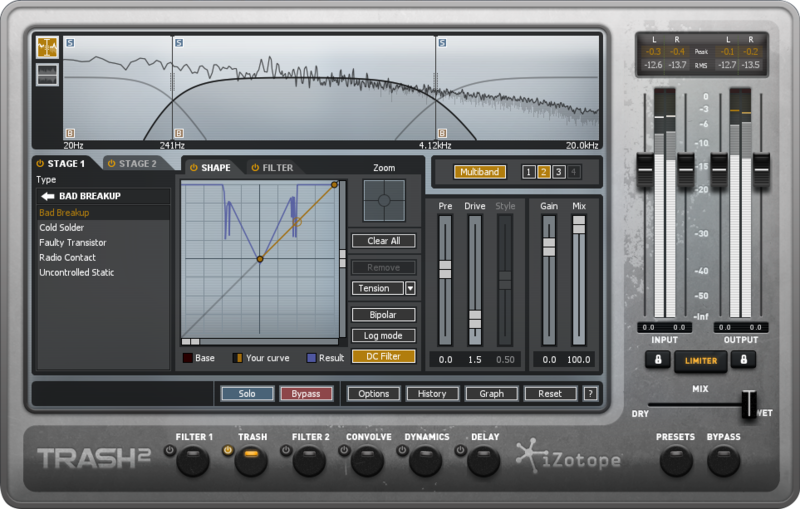800x509 pixels.
Task: Toggle Stage 2 power icon
Action: coord(112,164)
